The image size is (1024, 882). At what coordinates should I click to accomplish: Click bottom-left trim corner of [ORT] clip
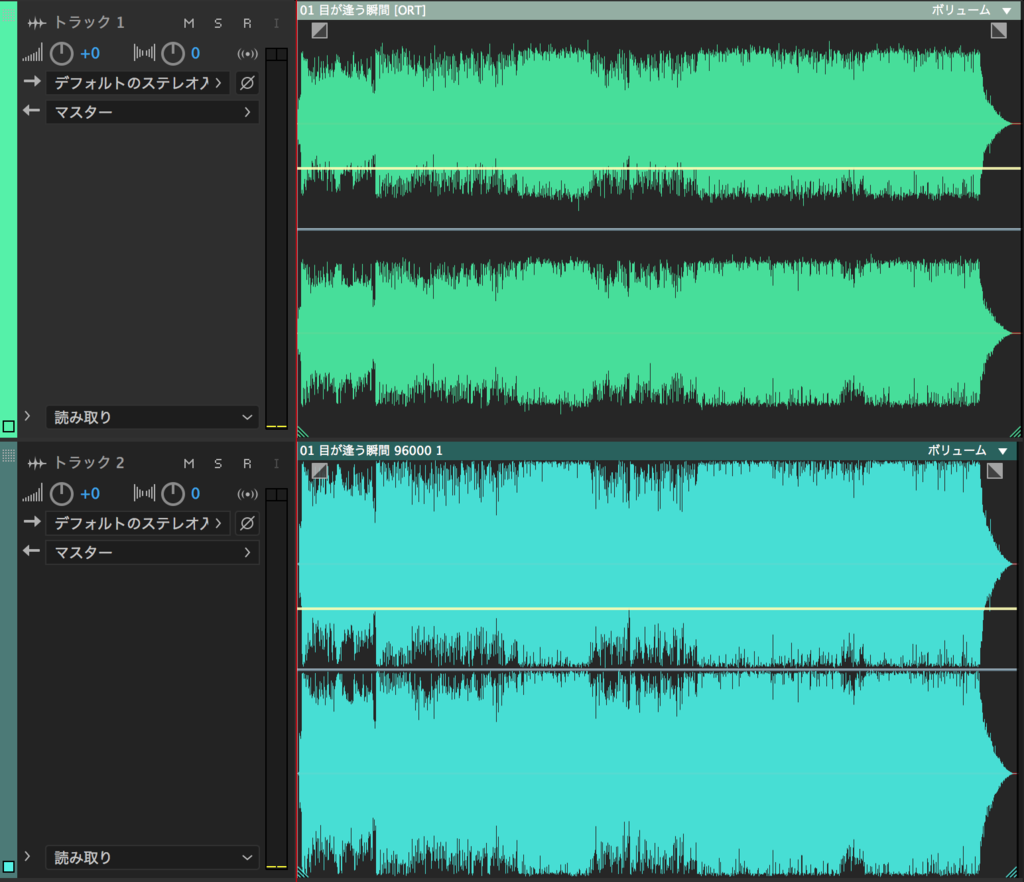(303, 432)
